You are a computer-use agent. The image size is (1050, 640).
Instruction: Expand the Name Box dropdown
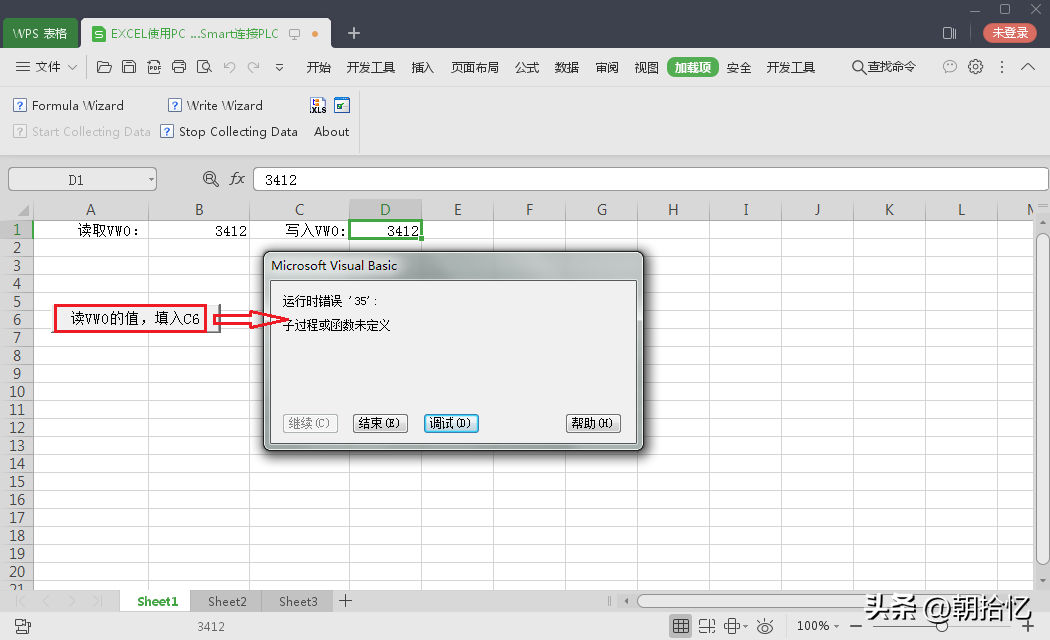[x=151, y=180]
